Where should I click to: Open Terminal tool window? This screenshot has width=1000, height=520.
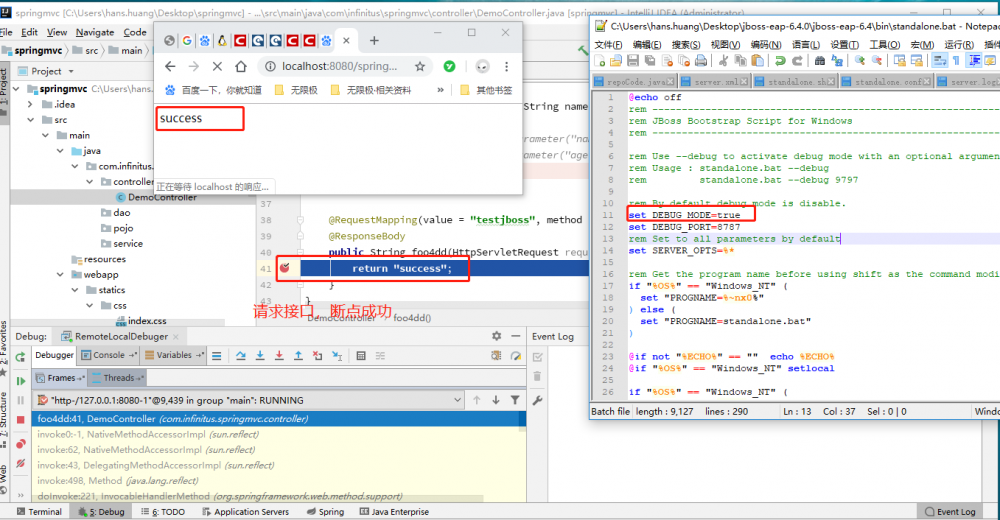[40, 512]
